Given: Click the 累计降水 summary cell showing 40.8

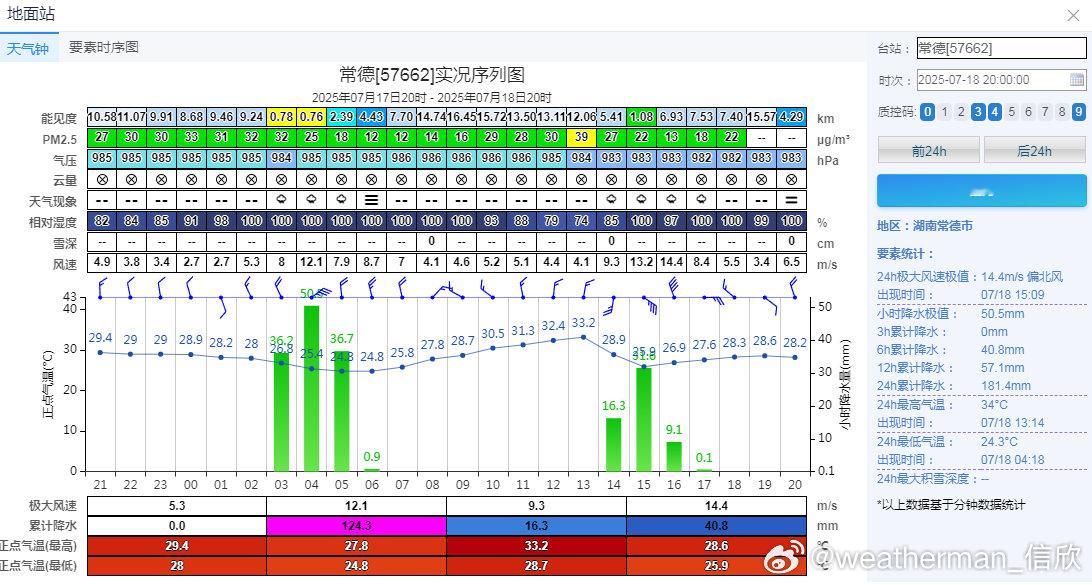Looking at the screenshot, I should (717, 526).
